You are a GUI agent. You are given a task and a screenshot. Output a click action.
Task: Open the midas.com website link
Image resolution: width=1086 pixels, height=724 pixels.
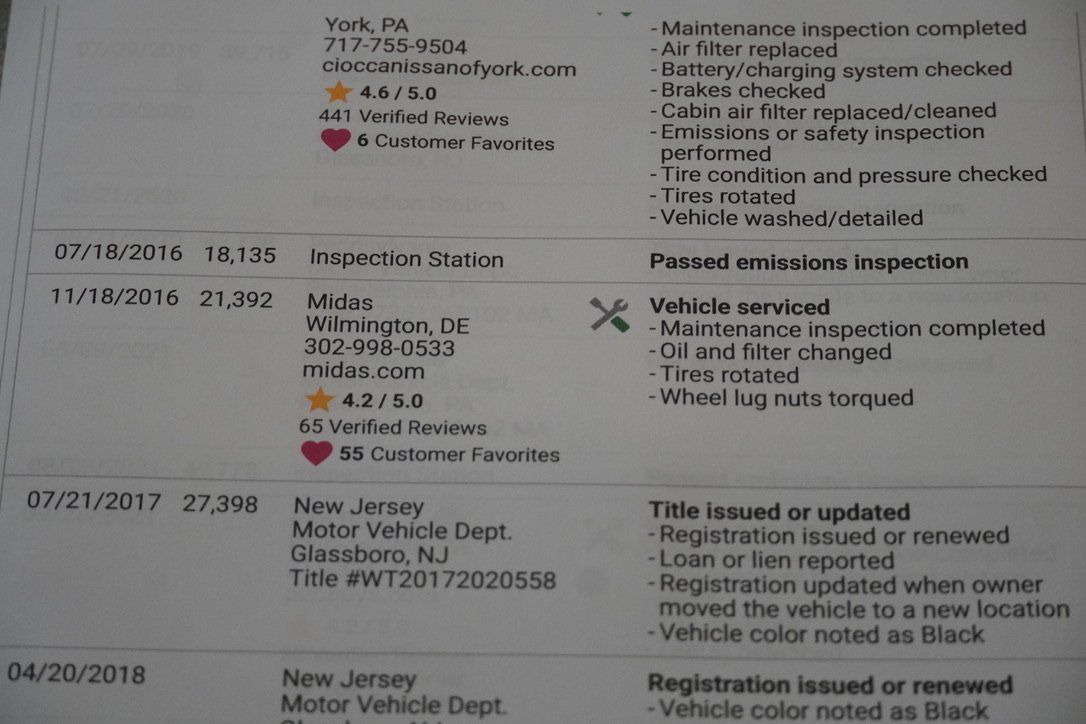[x=364, y=371]
